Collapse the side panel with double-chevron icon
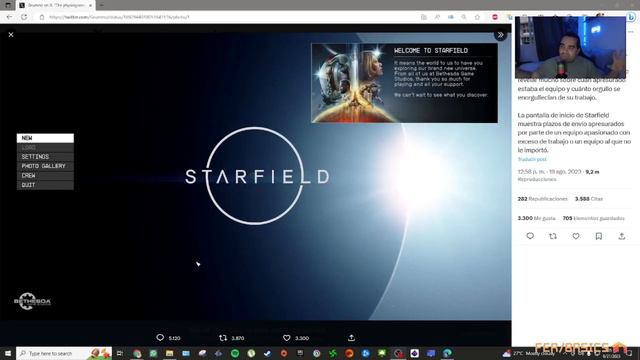Viewport: 640px width, 360px height. tap(500, 35)
